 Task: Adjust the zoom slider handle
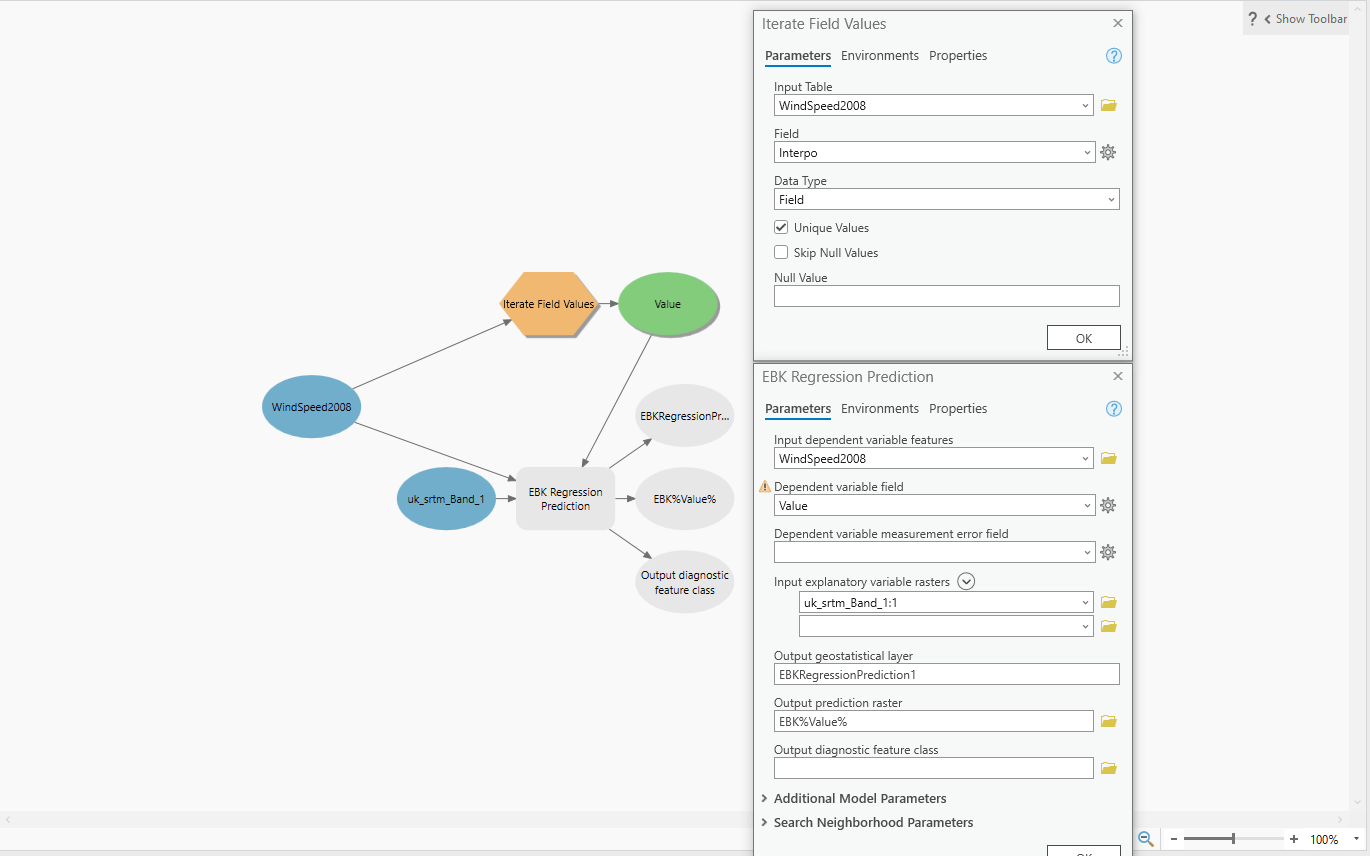tap(1234, 839)
